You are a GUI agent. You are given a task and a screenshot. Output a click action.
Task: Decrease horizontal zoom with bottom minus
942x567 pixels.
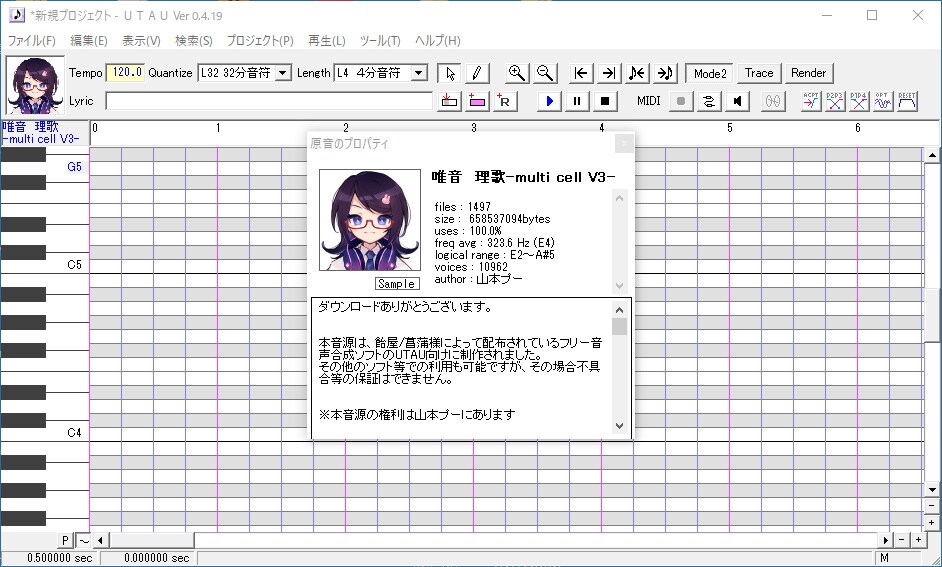[x=901, y=540]
